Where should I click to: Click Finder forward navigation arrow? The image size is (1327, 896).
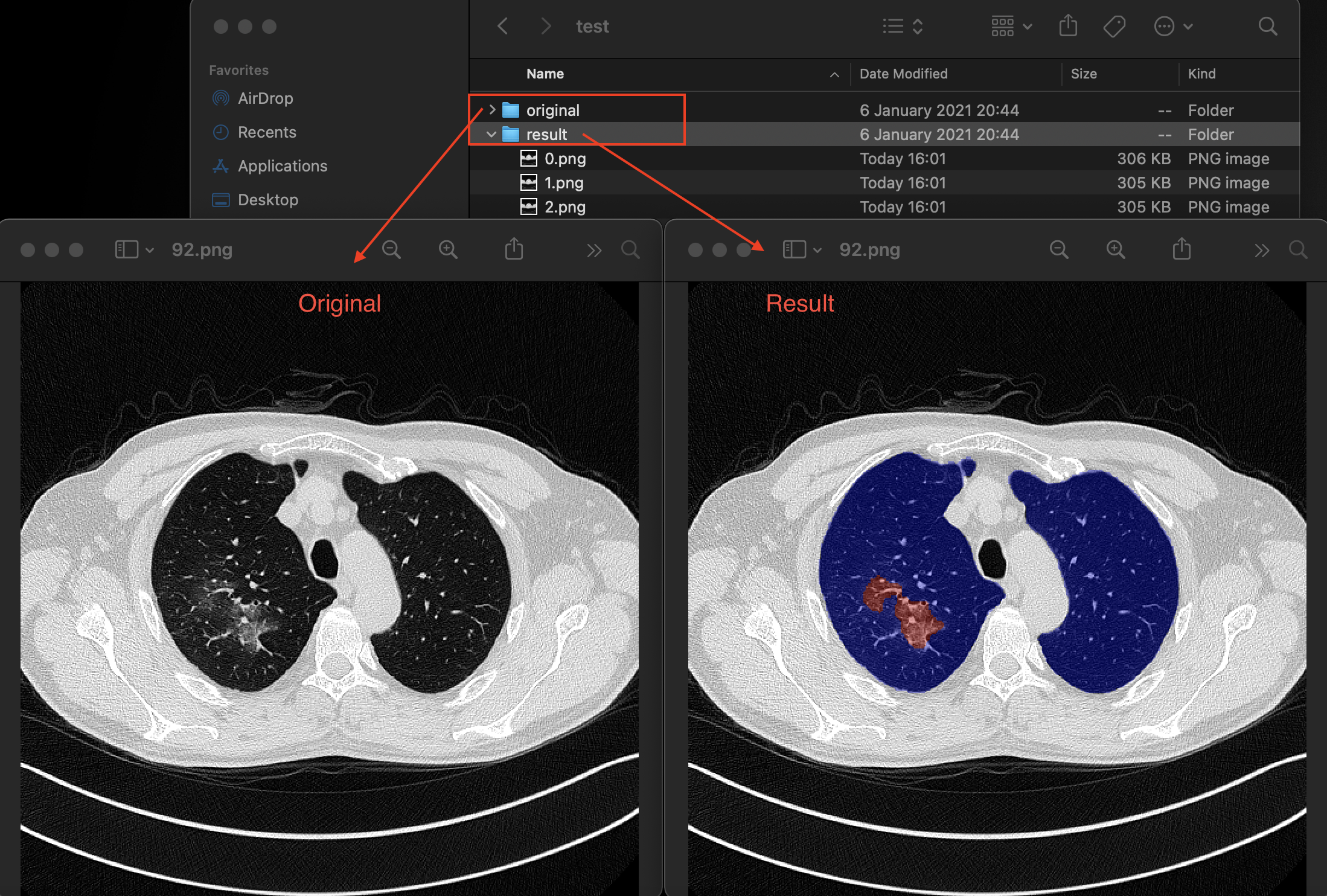[x=546, y=26]
